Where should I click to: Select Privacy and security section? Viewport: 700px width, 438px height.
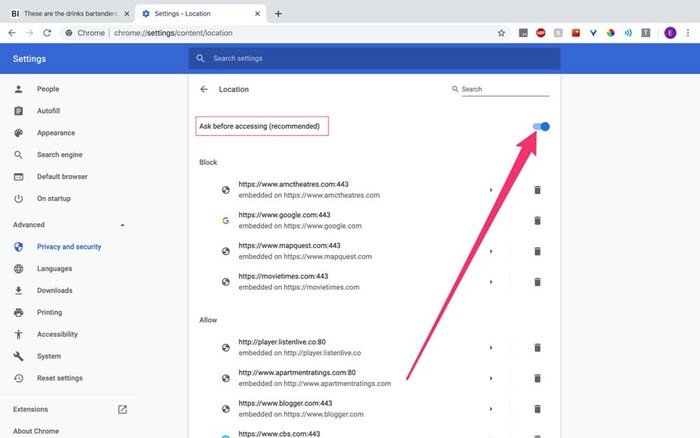tap(69, 246)
